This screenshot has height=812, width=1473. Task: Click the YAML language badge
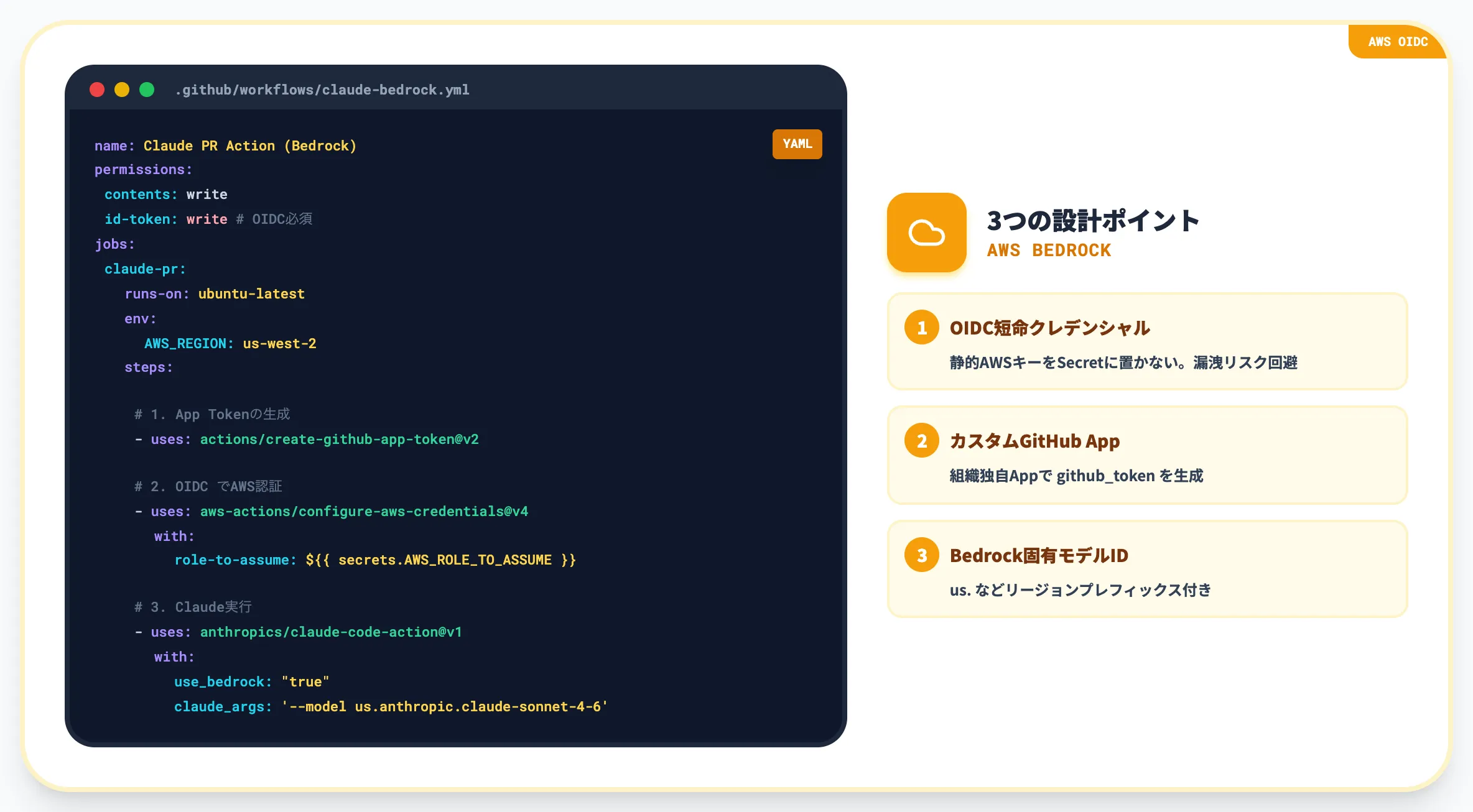point(797,144)
